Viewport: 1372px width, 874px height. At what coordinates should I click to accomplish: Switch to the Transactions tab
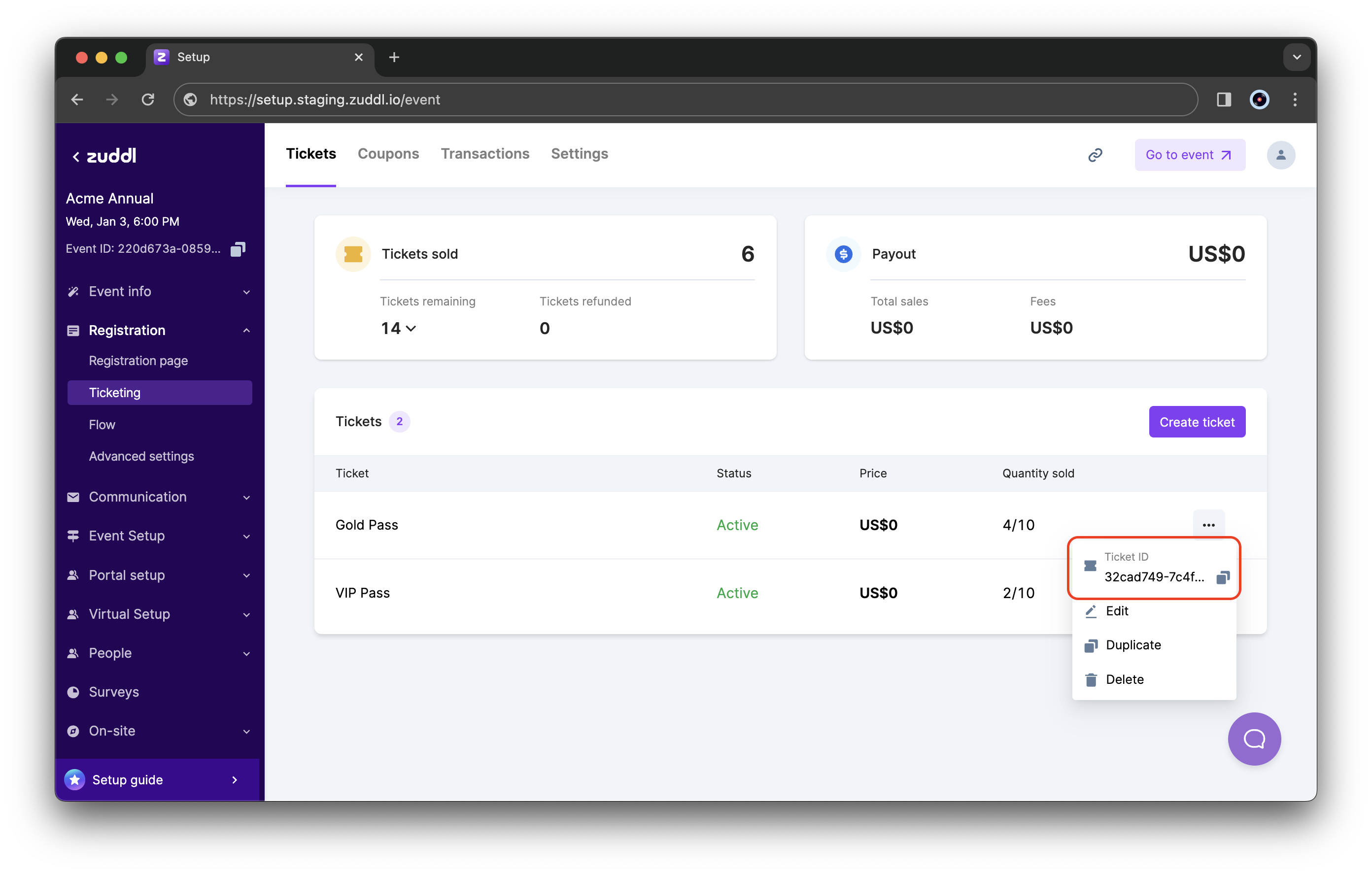(485, 153)
